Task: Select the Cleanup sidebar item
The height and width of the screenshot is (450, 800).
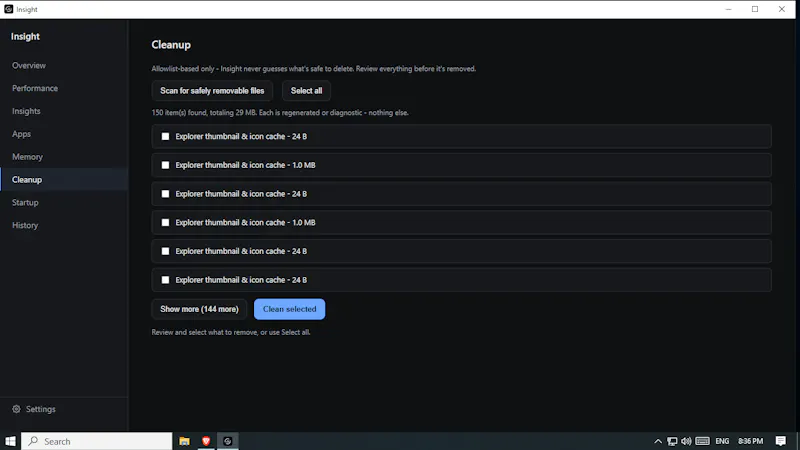Action: (64, 180)
